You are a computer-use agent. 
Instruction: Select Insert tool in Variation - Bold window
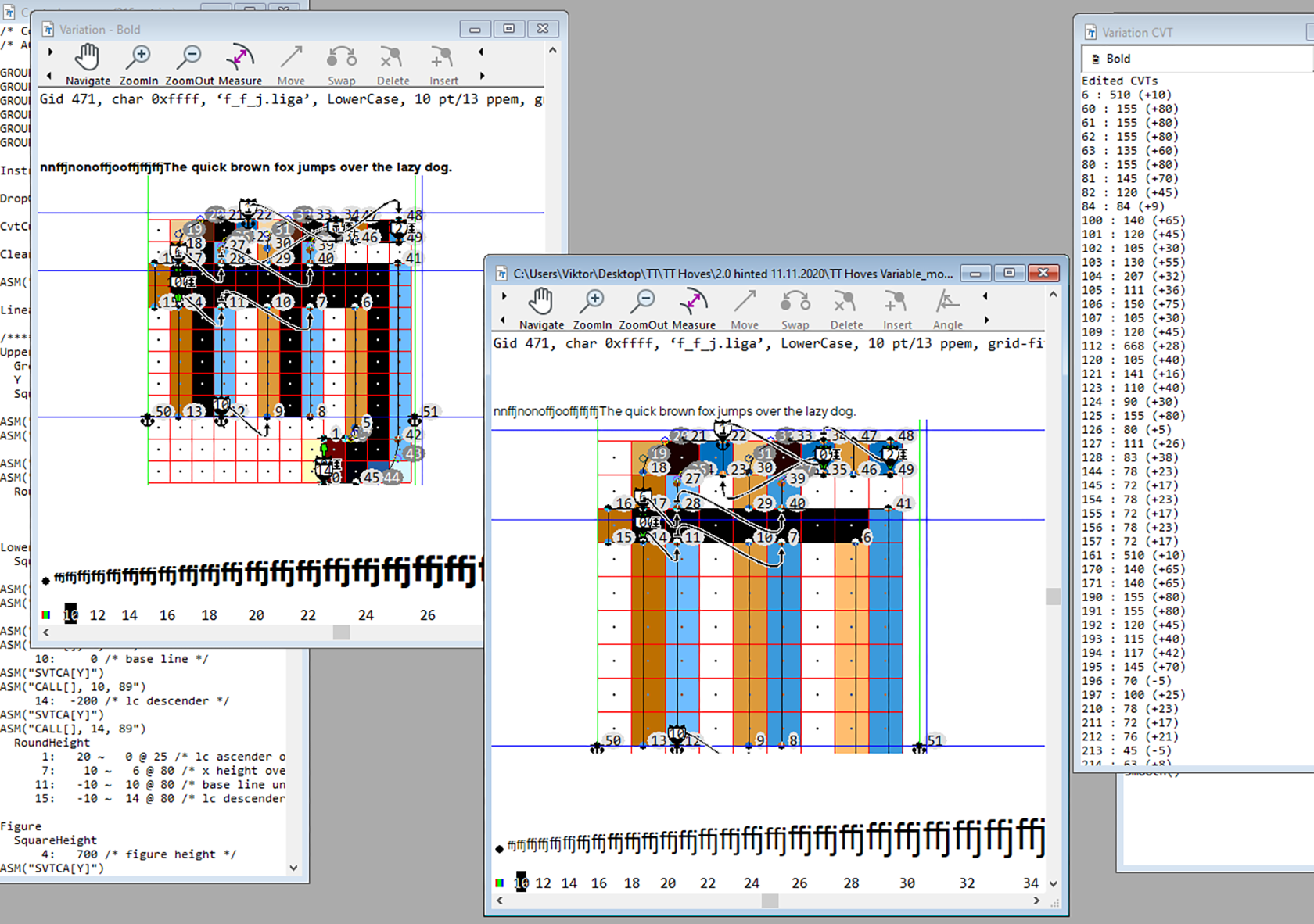(x=443, y=64)
